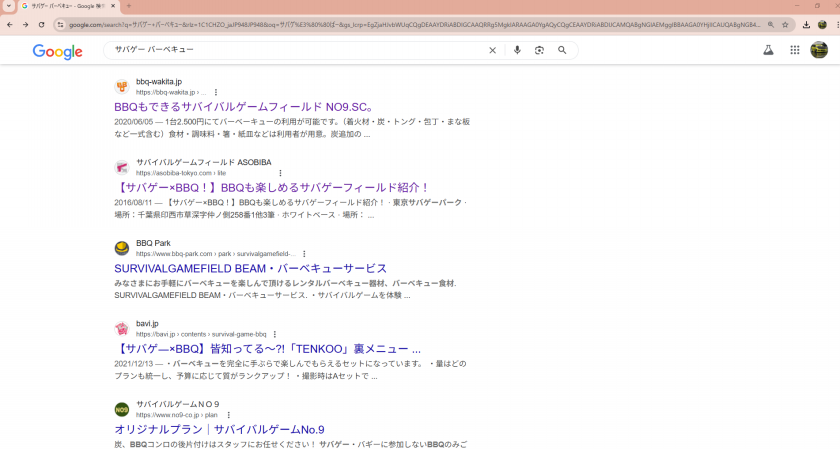This screenshot has height=449, width=840.
Task: Open Search Labs flask icon
Action: pyautogui.click(x=768, y=50)
